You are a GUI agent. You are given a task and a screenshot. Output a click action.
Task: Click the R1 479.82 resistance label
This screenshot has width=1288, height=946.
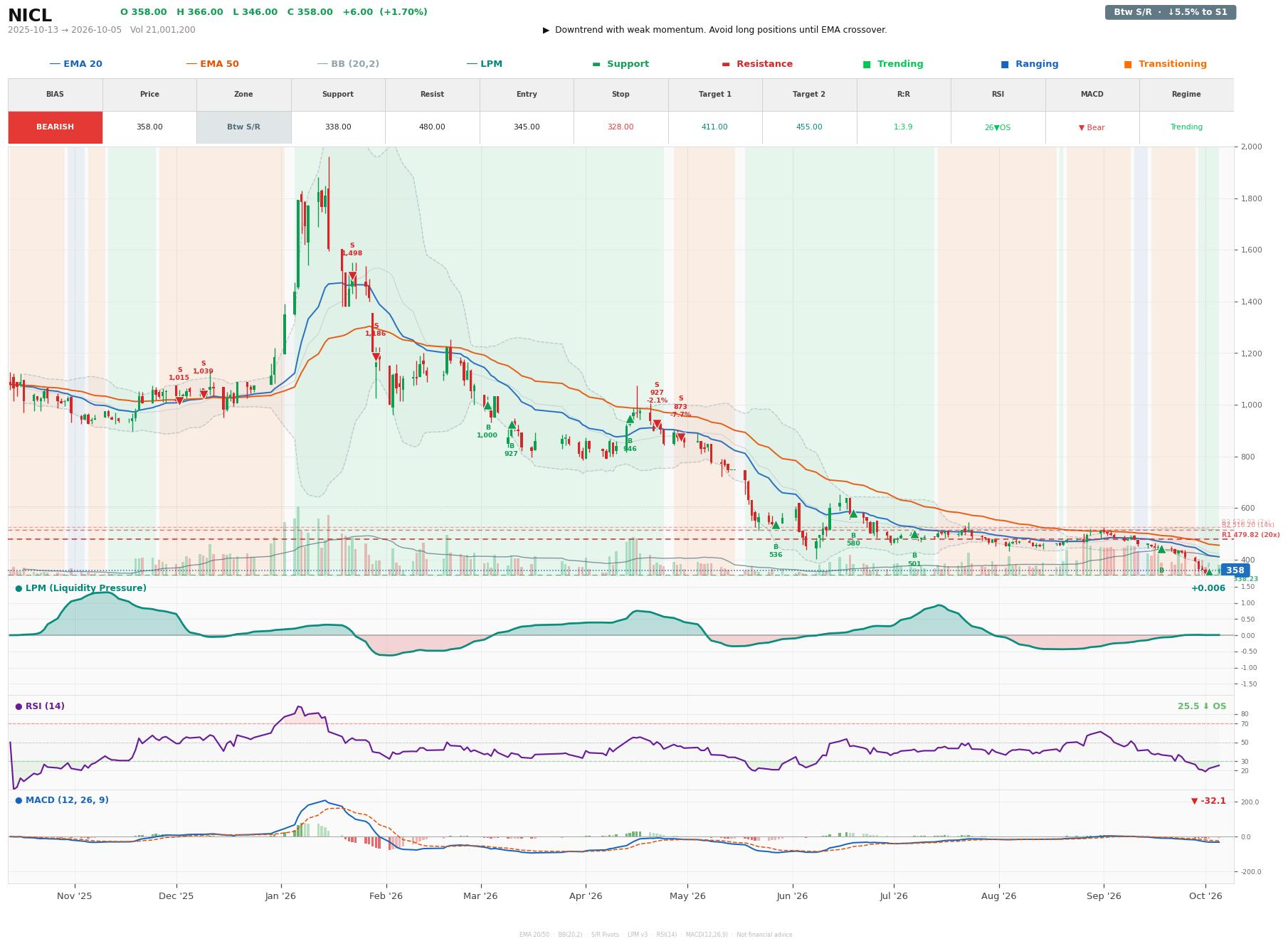point(1251,535)
